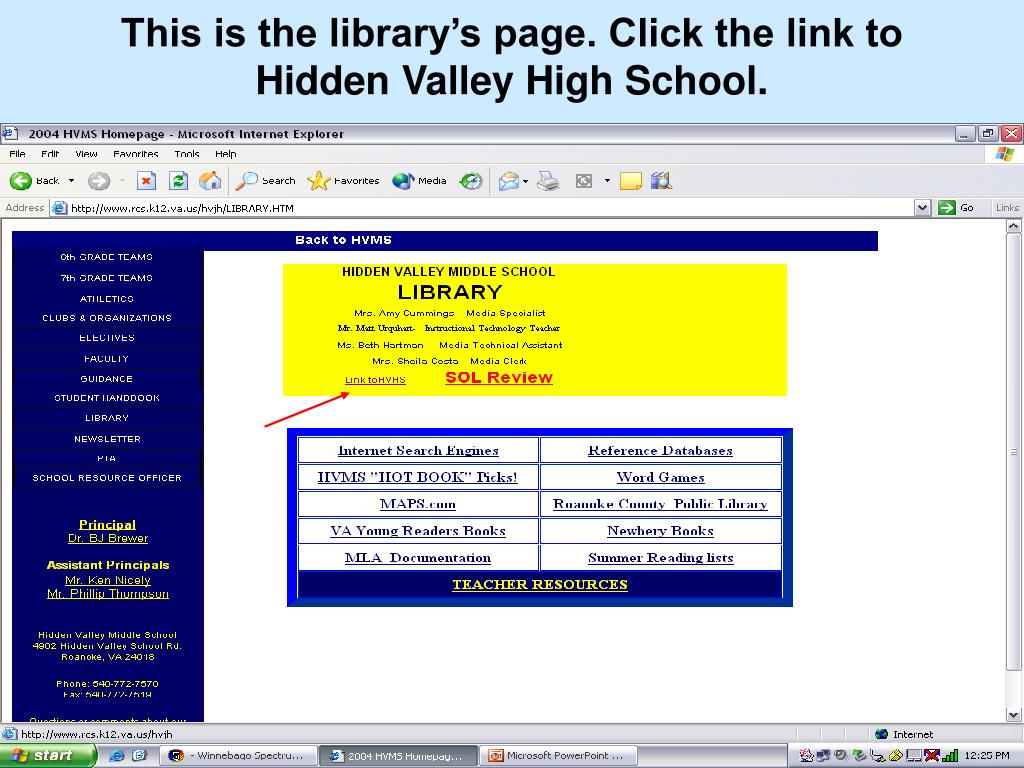Image resolution: width=1024 pixels, height=768 pixels.
Task: Click the Research icon next to the note icon
Action: [661, 181]
